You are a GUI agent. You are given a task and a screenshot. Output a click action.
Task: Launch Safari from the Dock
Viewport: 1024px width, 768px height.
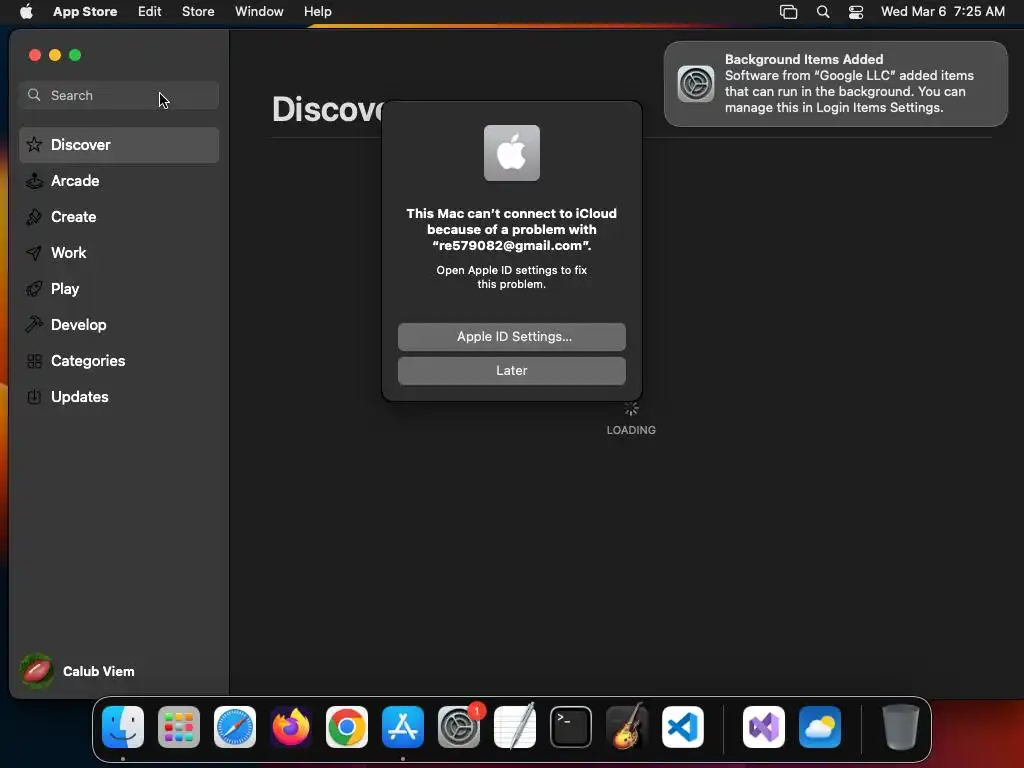pyautogui.click(x=235, y=727)
